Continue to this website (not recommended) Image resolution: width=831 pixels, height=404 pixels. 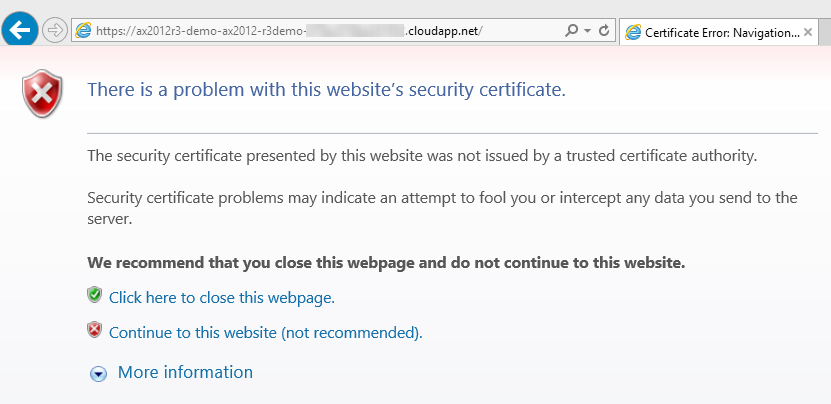point(265,332)
